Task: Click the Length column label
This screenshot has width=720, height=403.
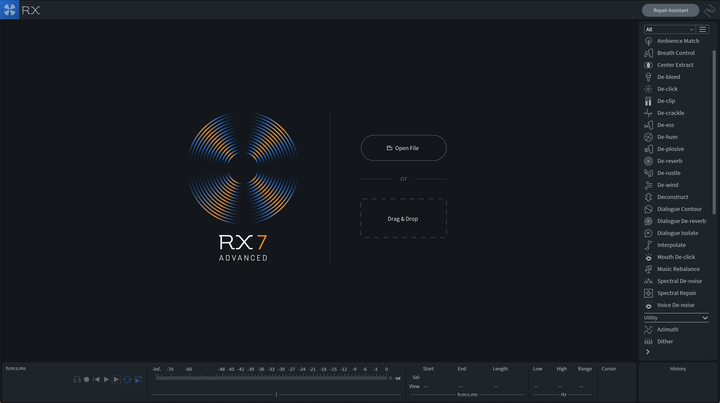Action: (500, 369)
